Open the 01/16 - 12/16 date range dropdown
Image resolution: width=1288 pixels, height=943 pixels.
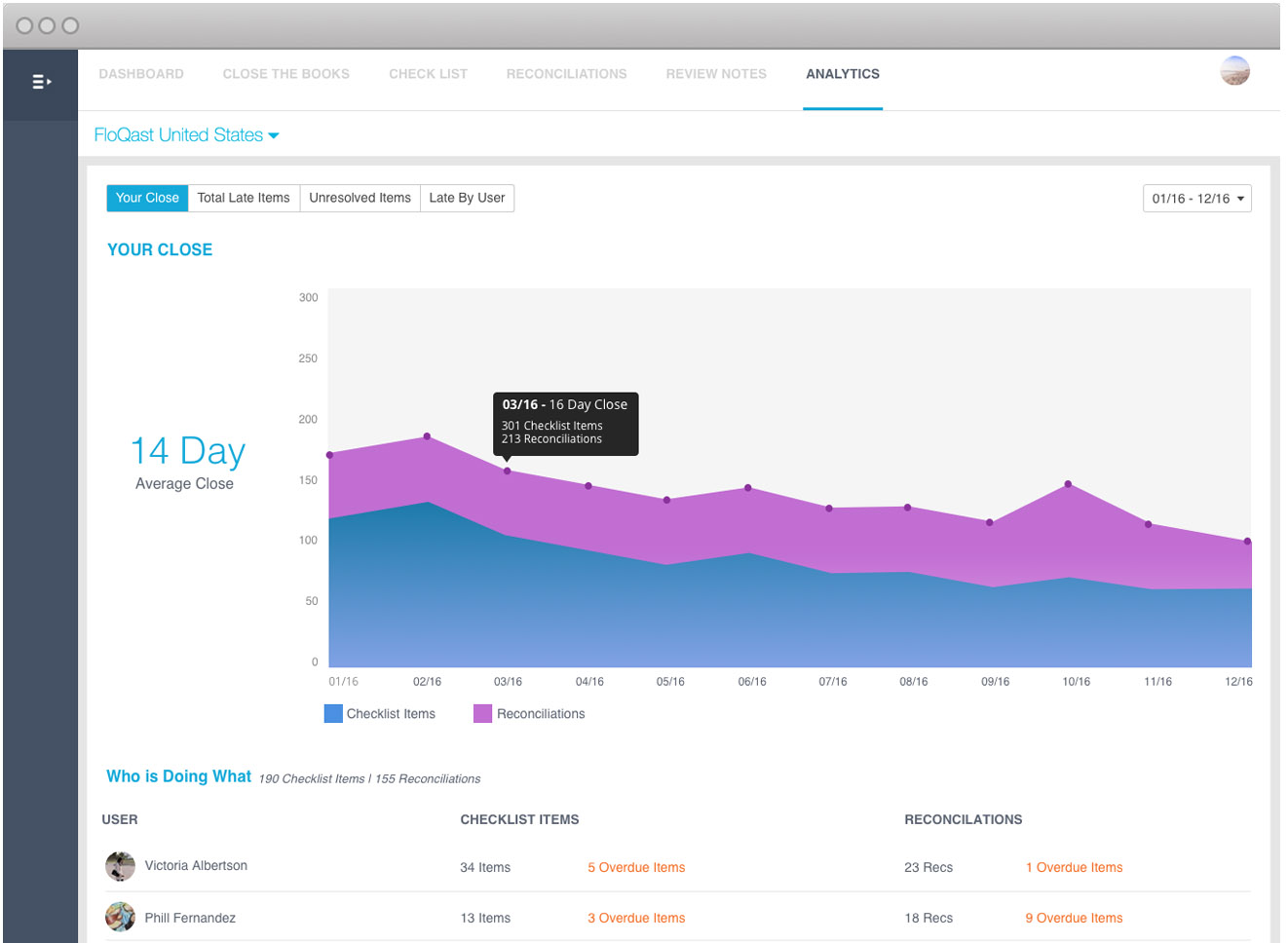1196,199
